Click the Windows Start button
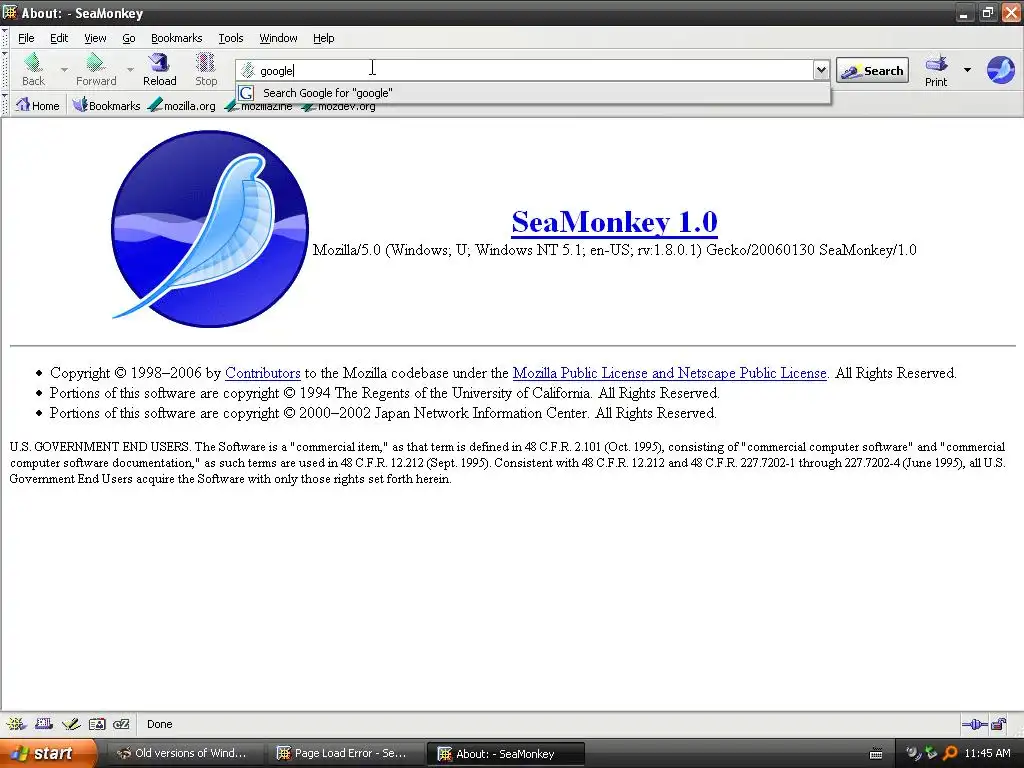 coord(48,753)
